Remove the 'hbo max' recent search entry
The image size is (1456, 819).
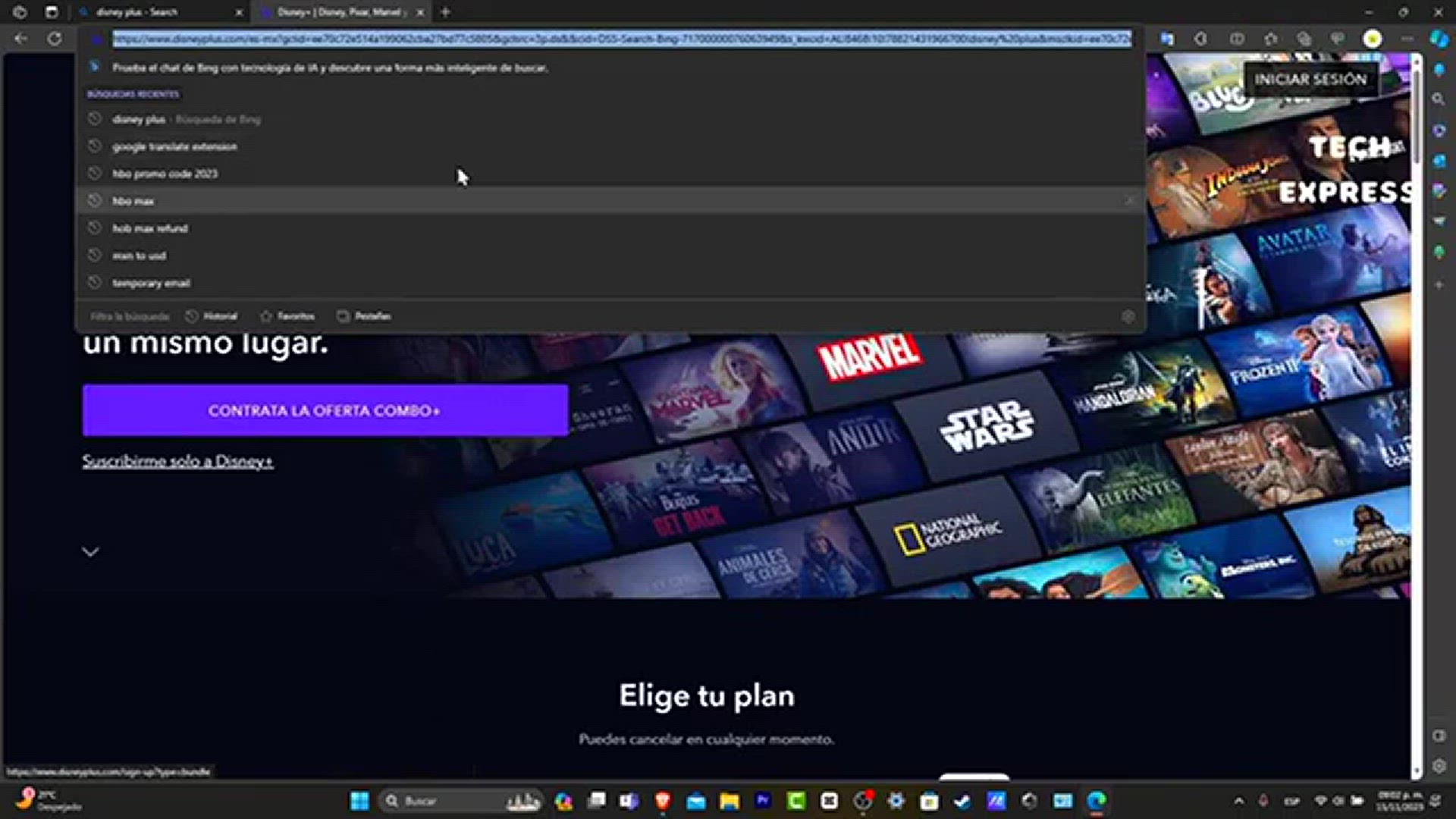pyautogui.click(x=1129, y=200)
